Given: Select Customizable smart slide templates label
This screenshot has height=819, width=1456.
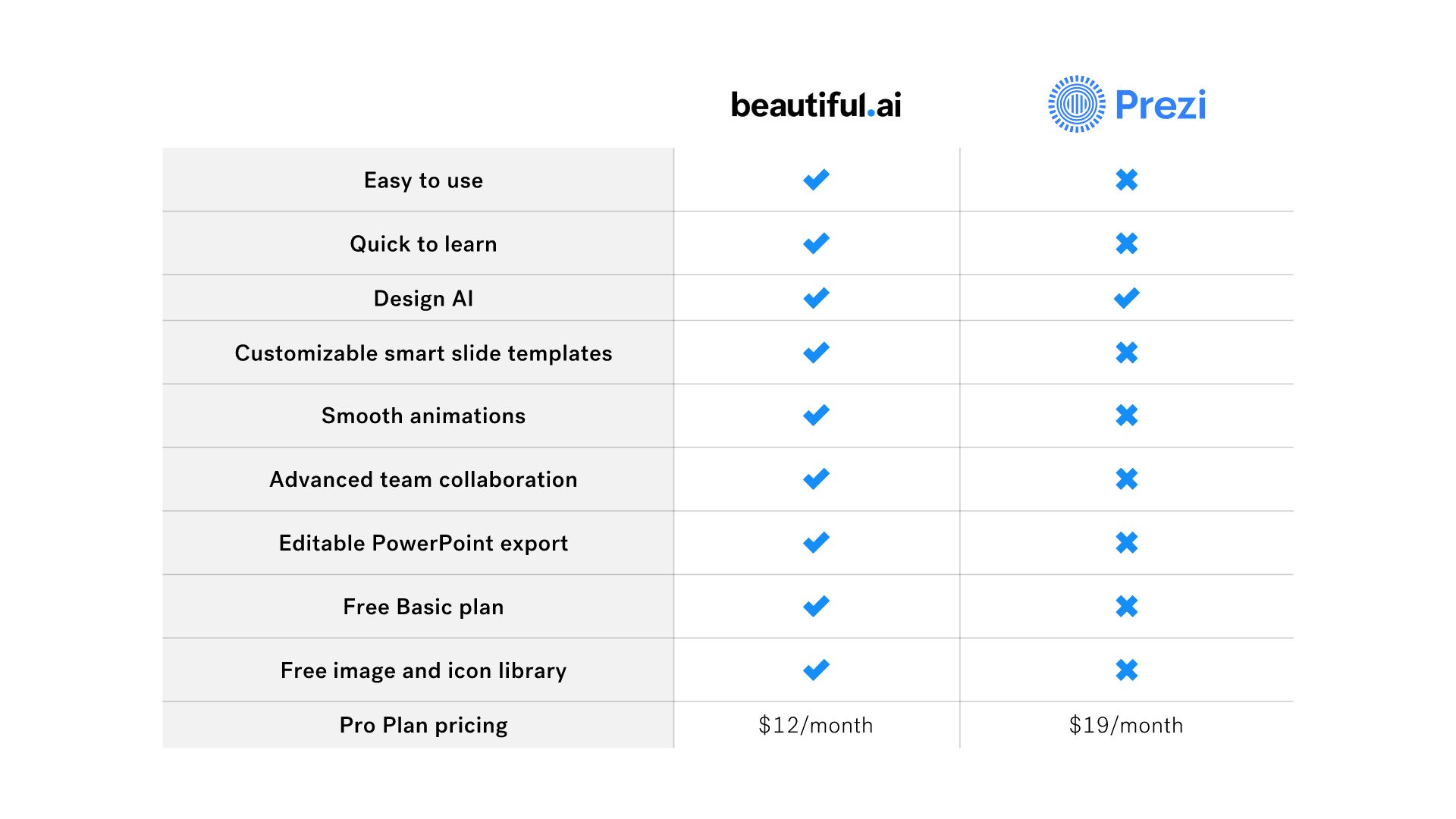Looking at the screenshot, I should pyautogui.click(x=423, y=353).
